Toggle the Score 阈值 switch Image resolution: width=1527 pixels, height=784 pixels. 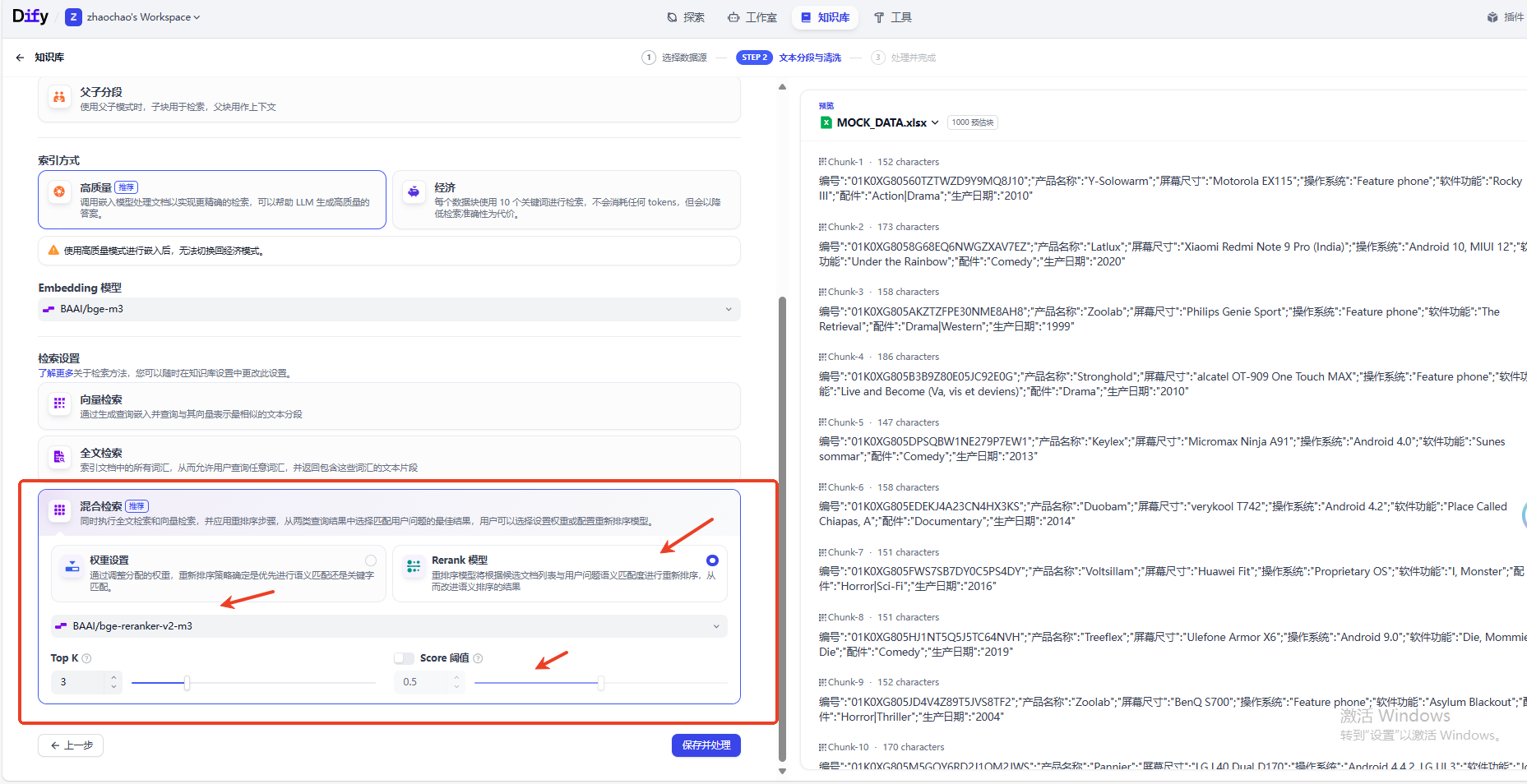coord(404,658)
